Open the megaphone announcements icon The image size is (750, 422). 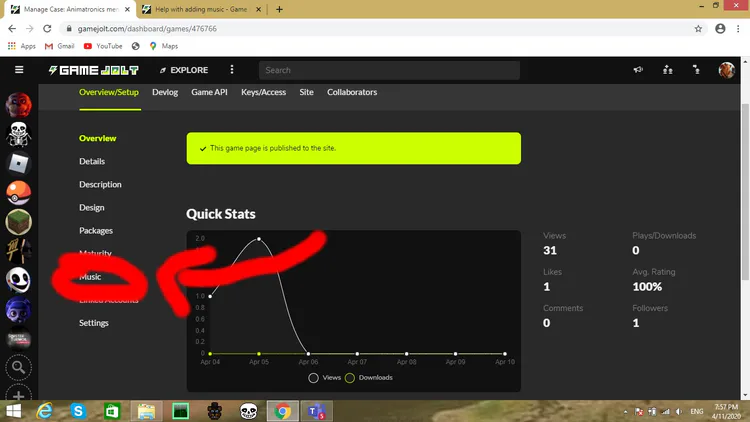[638, 70]
